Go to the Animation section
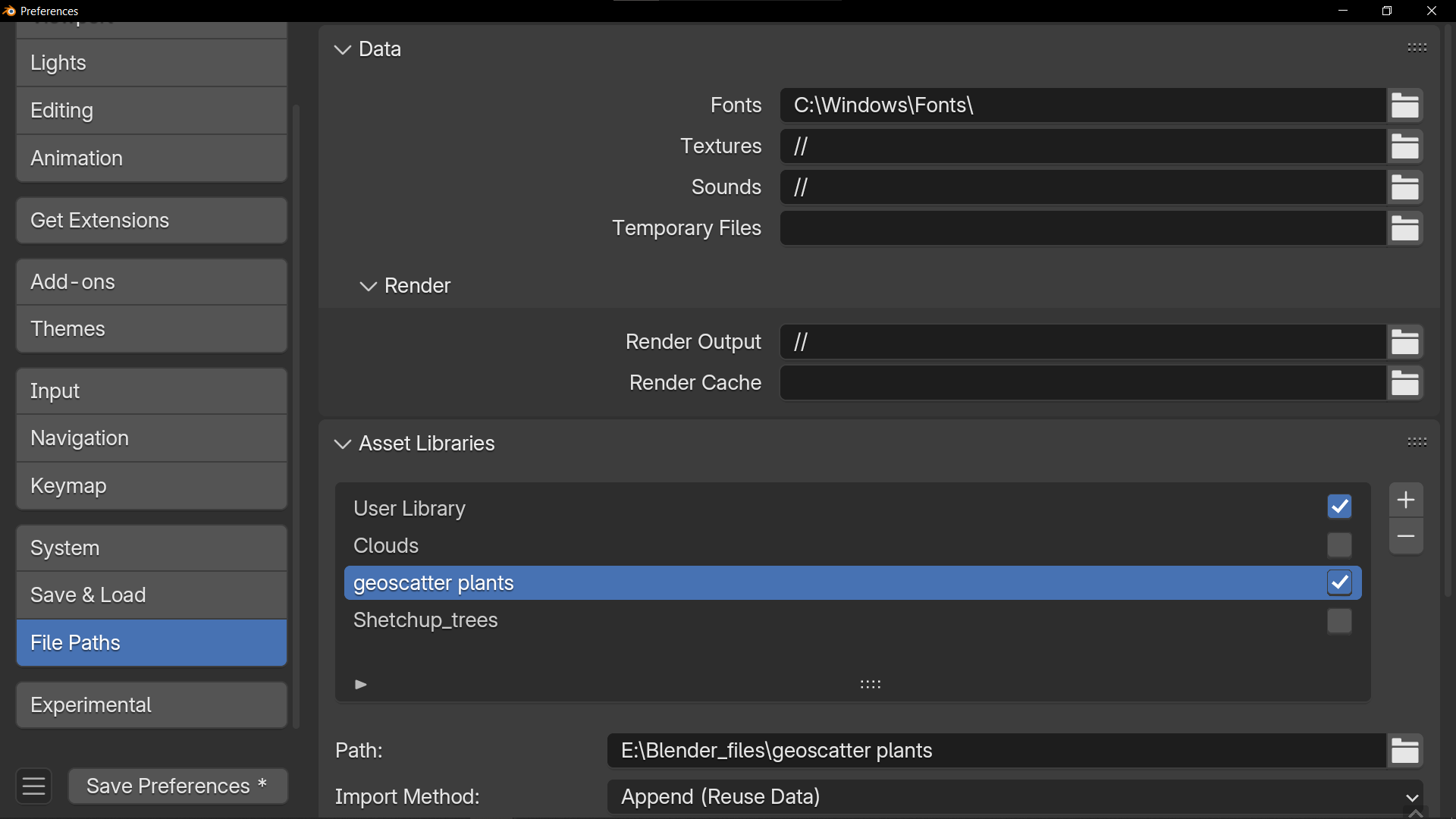 click(x=152, y=158)
